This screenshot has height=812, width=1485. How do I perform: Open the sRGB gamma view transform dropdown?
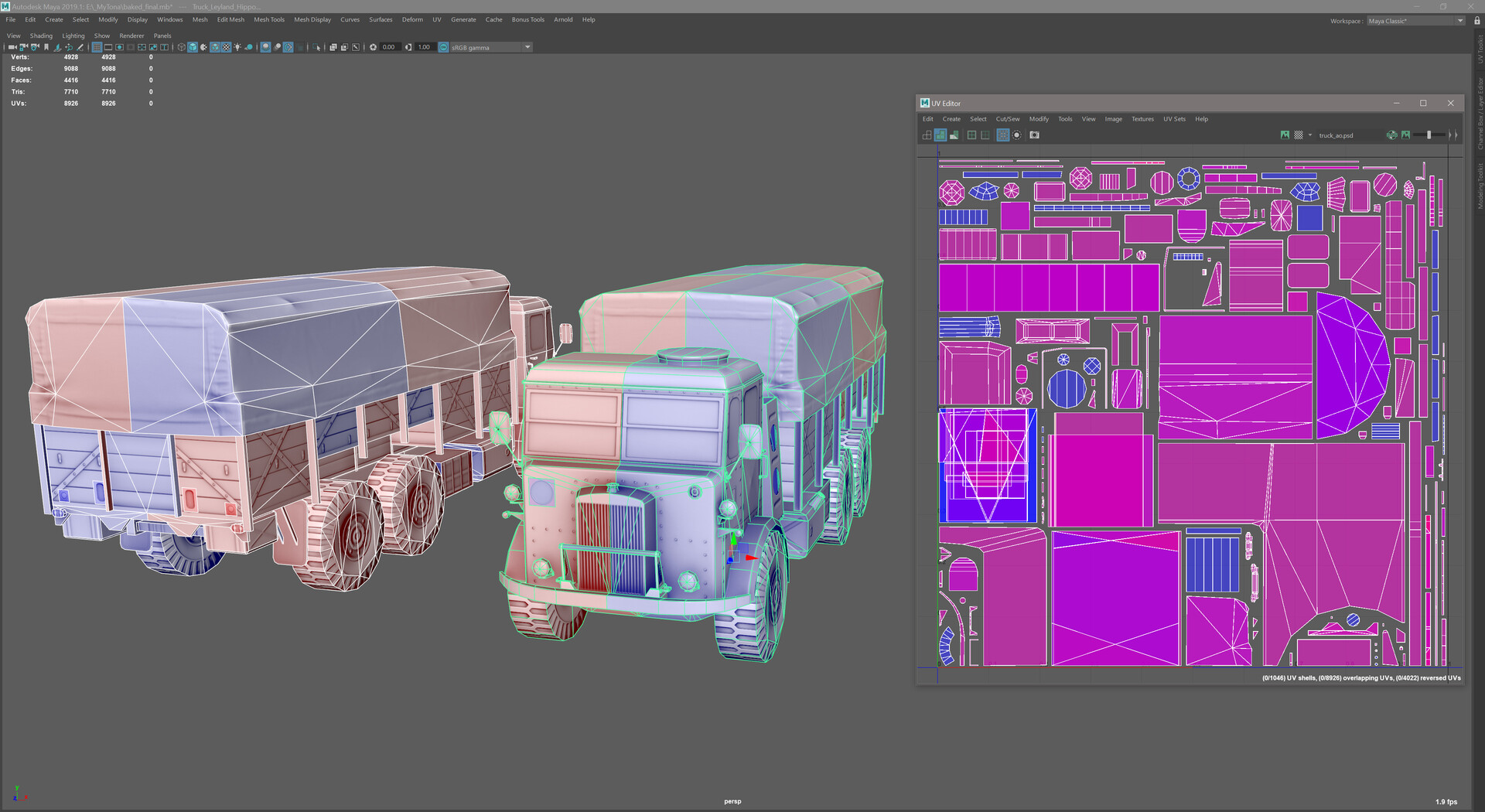[527, 47]
